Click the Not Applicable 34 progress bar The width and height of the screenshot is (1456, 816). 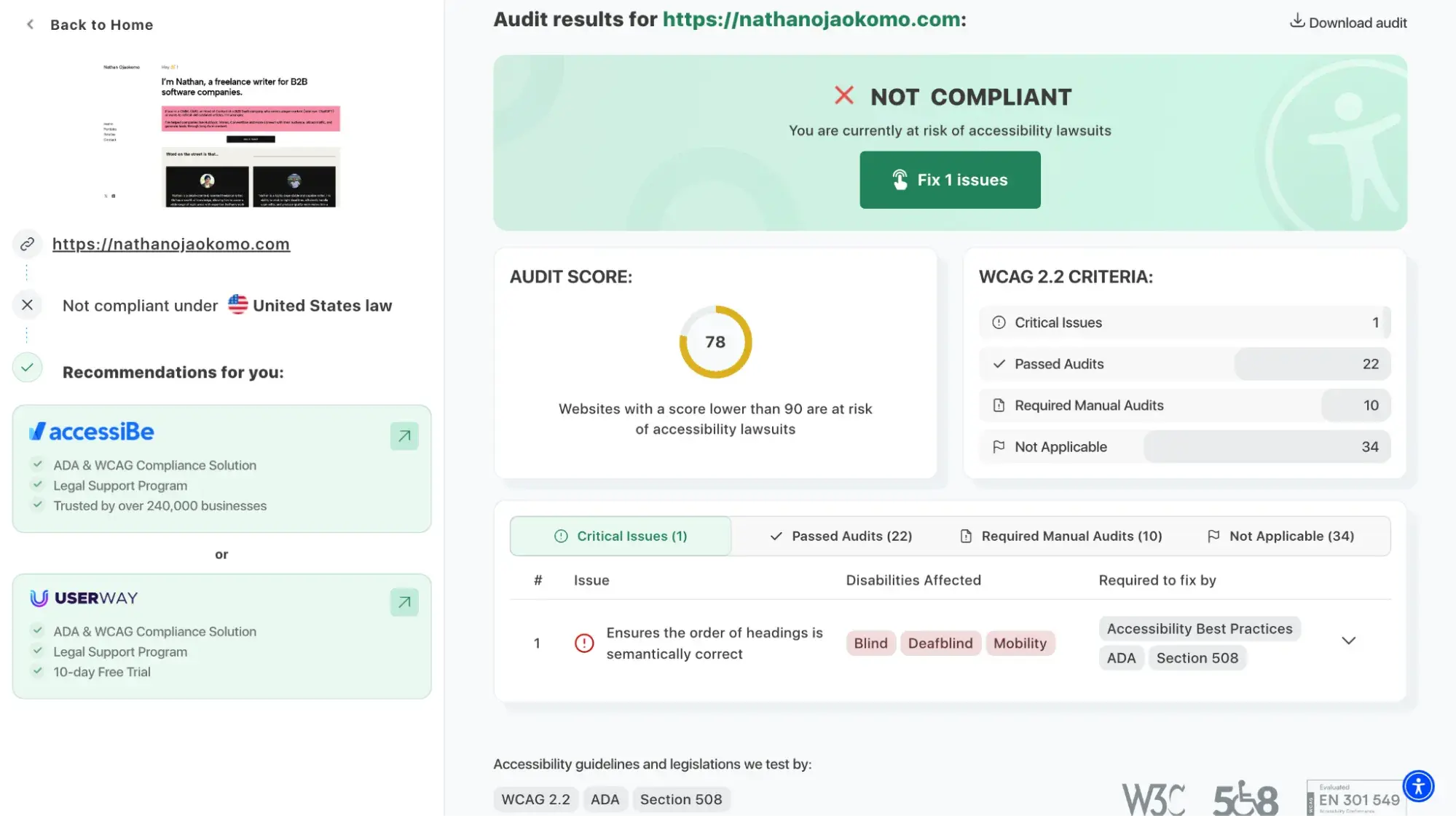(x=1267, y=447)
